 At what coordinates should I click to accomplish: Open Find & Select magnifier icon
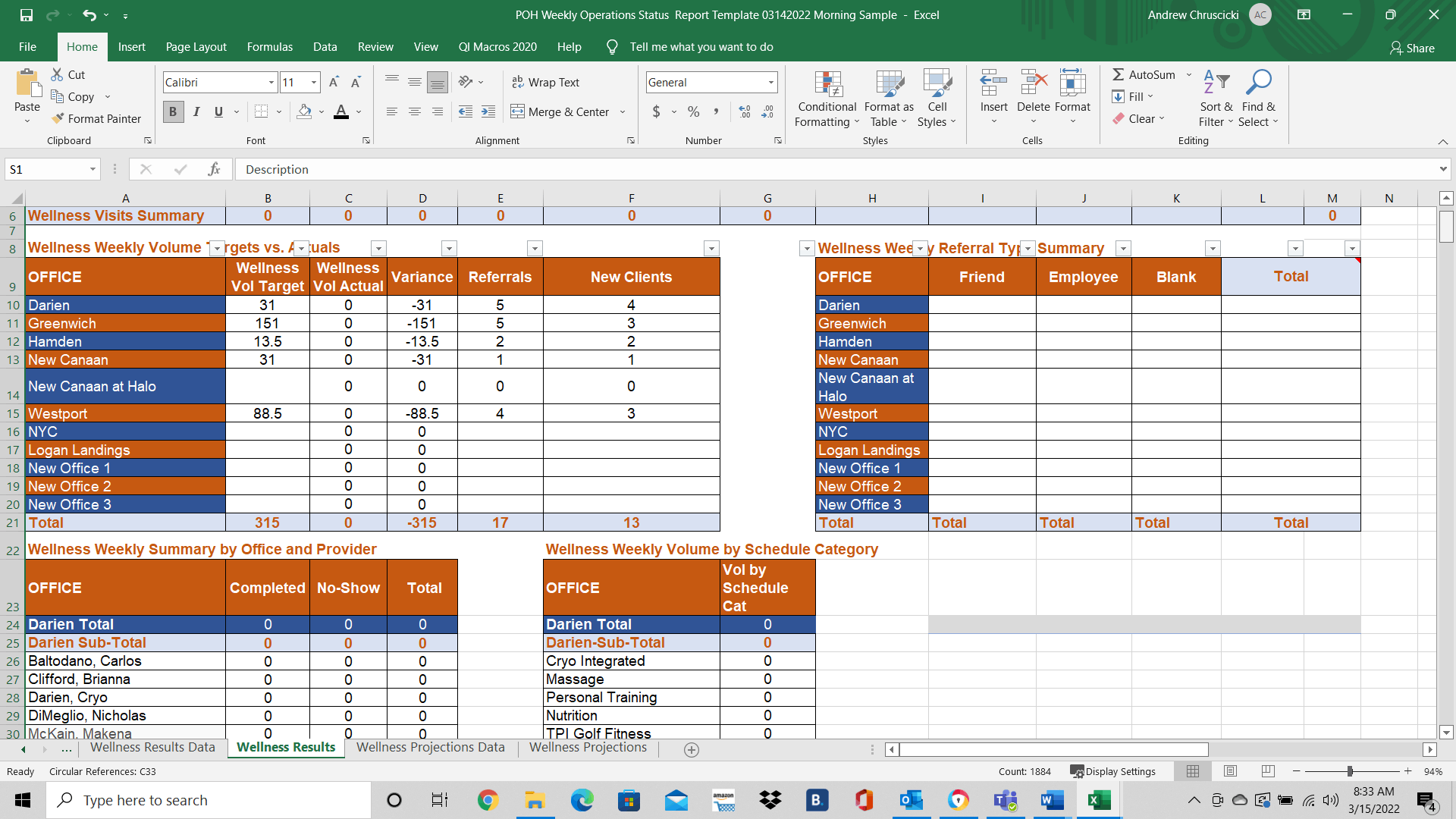point(1258,82)
